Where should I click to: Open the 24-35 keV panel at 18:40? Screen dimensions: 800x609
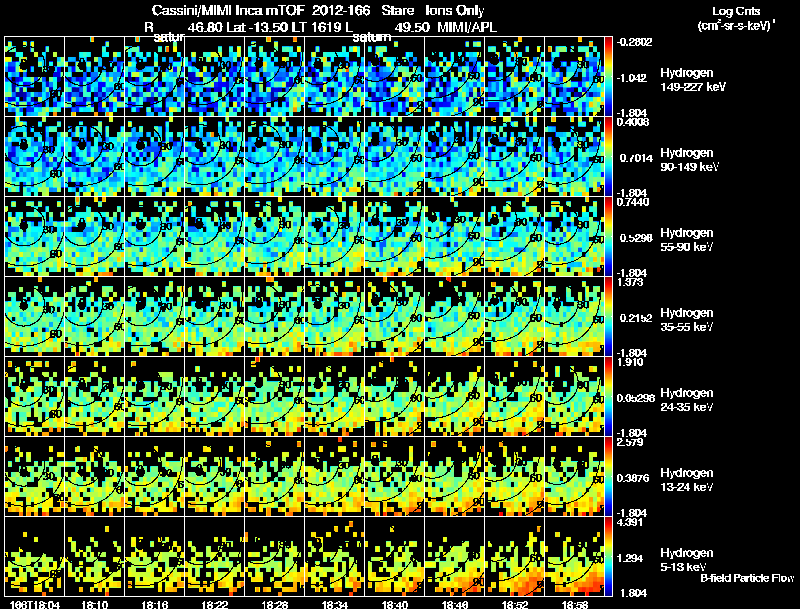(x=395, y=397)
